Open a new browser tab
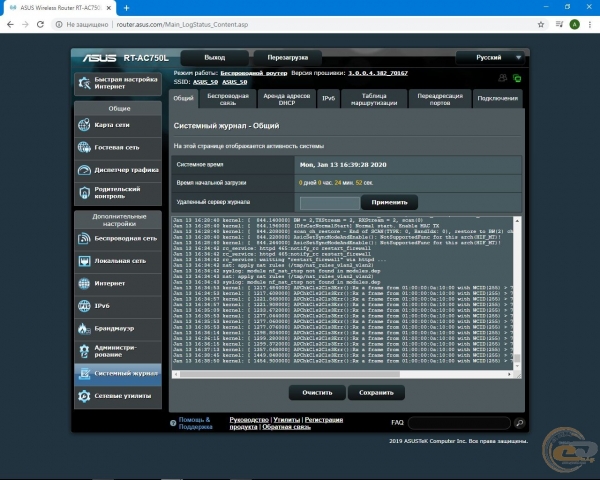 126,8
